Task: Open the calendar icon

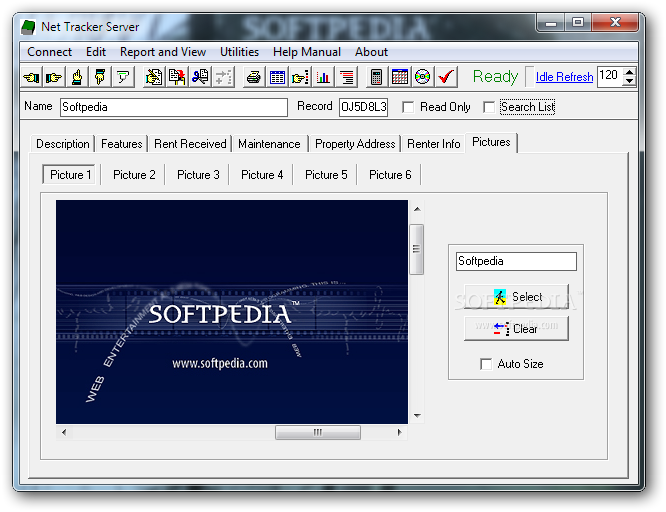Action: (399, 77)
